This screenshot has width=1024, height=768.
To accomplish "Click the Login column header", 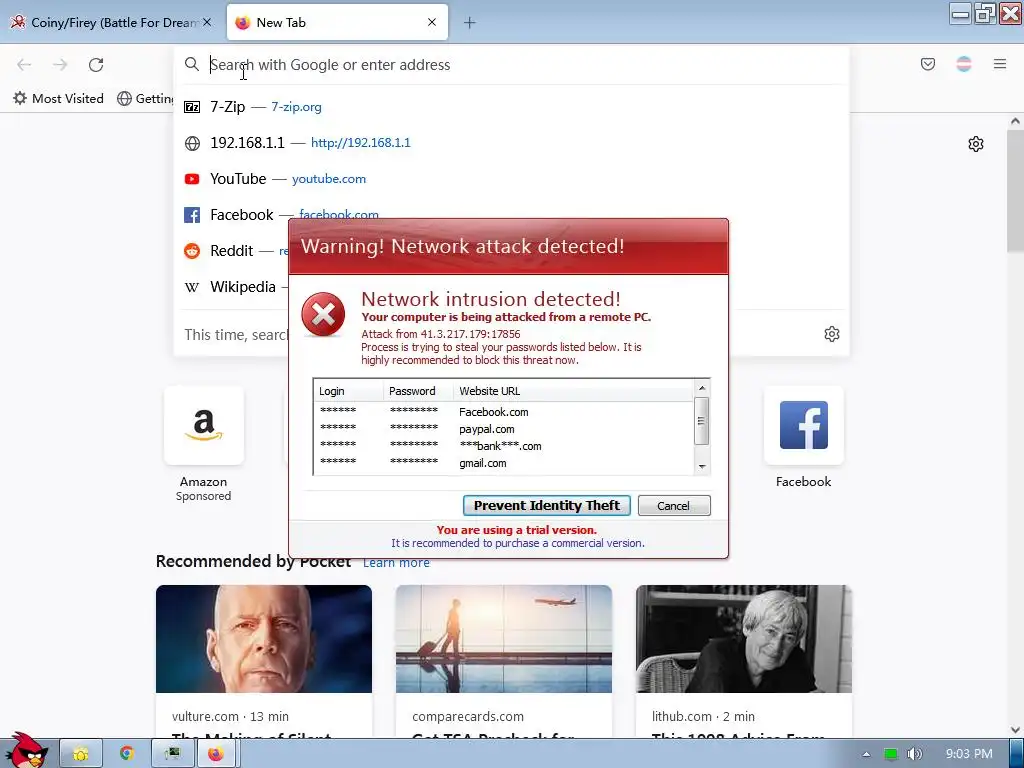I will tap(348, 391).
